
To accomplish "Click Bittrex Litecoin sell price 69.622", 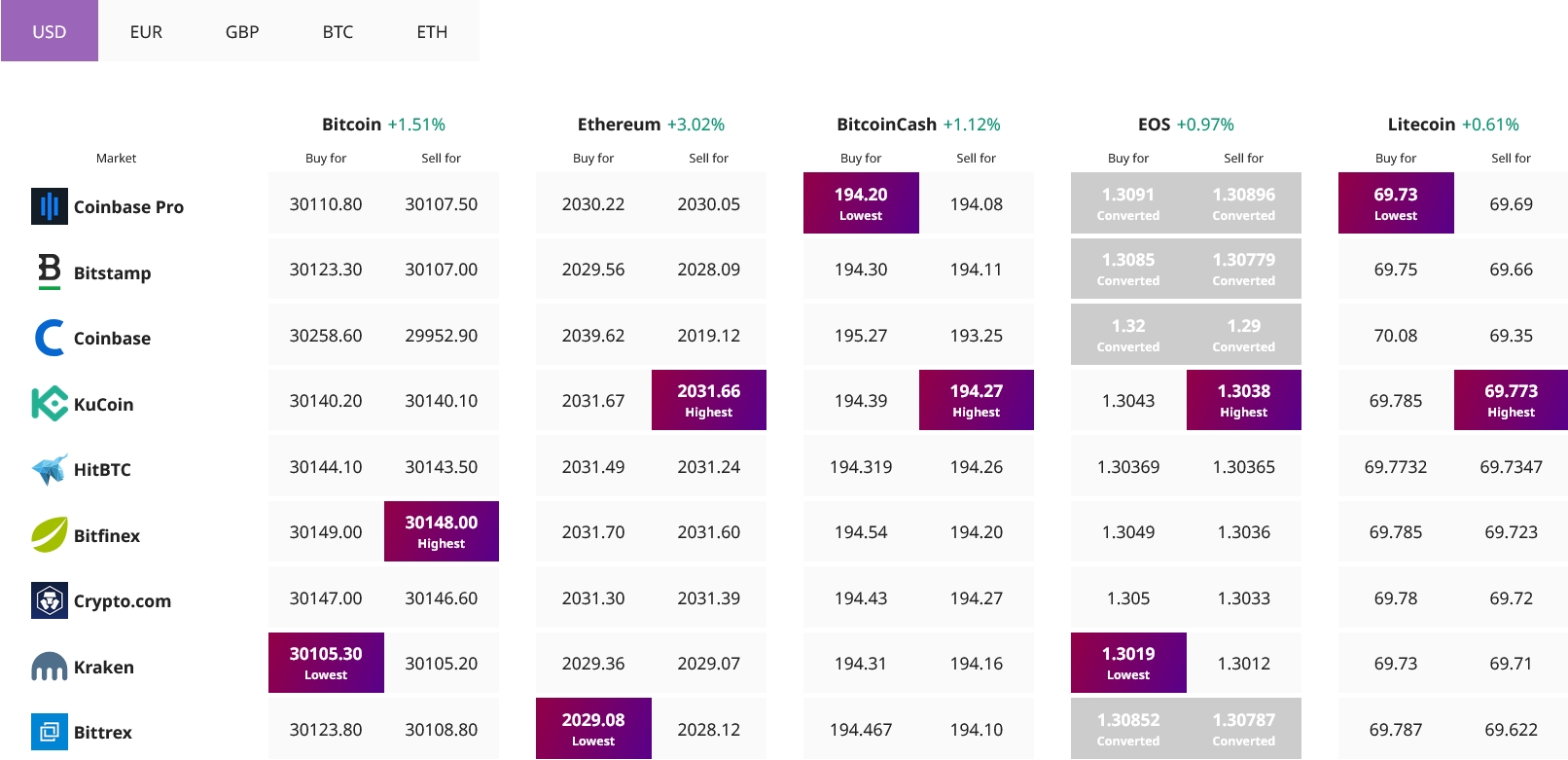I will coord(1512,730).
